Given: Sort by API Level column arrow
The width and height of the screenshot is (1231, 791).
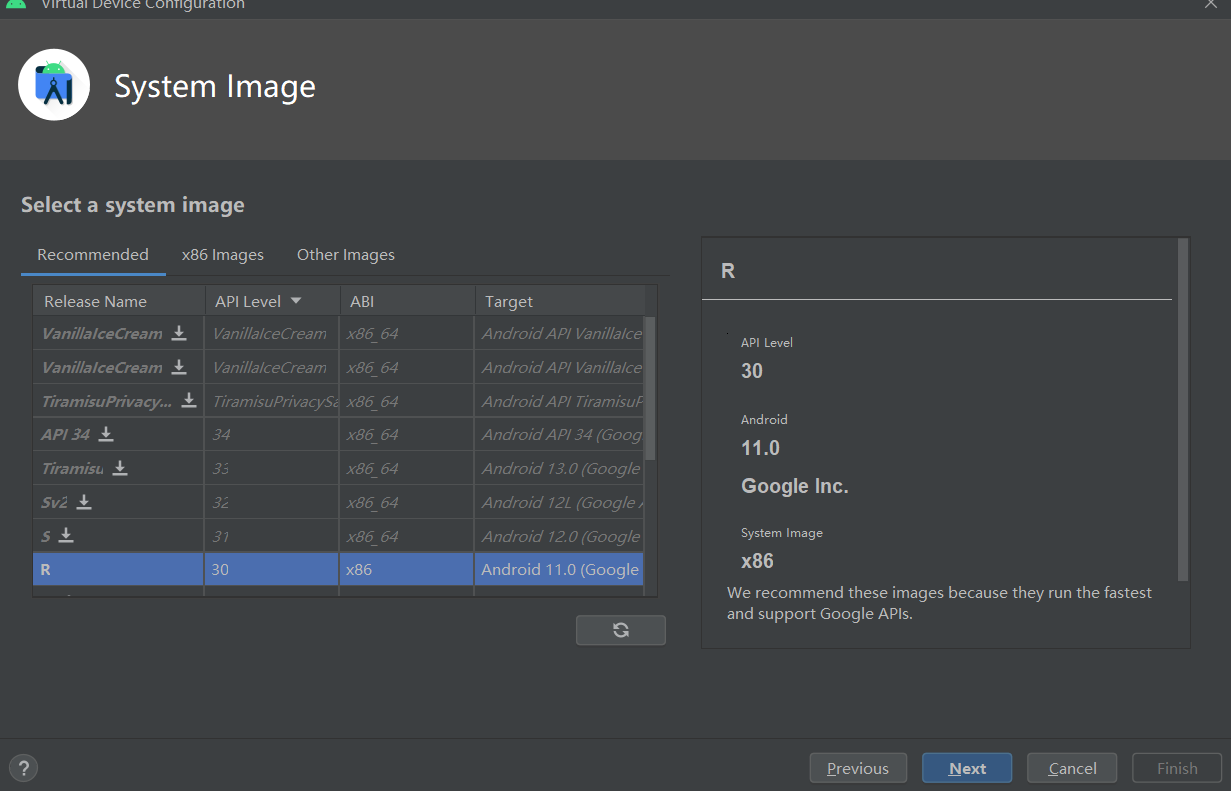Looking at the screenshot, I should (296, 301).
